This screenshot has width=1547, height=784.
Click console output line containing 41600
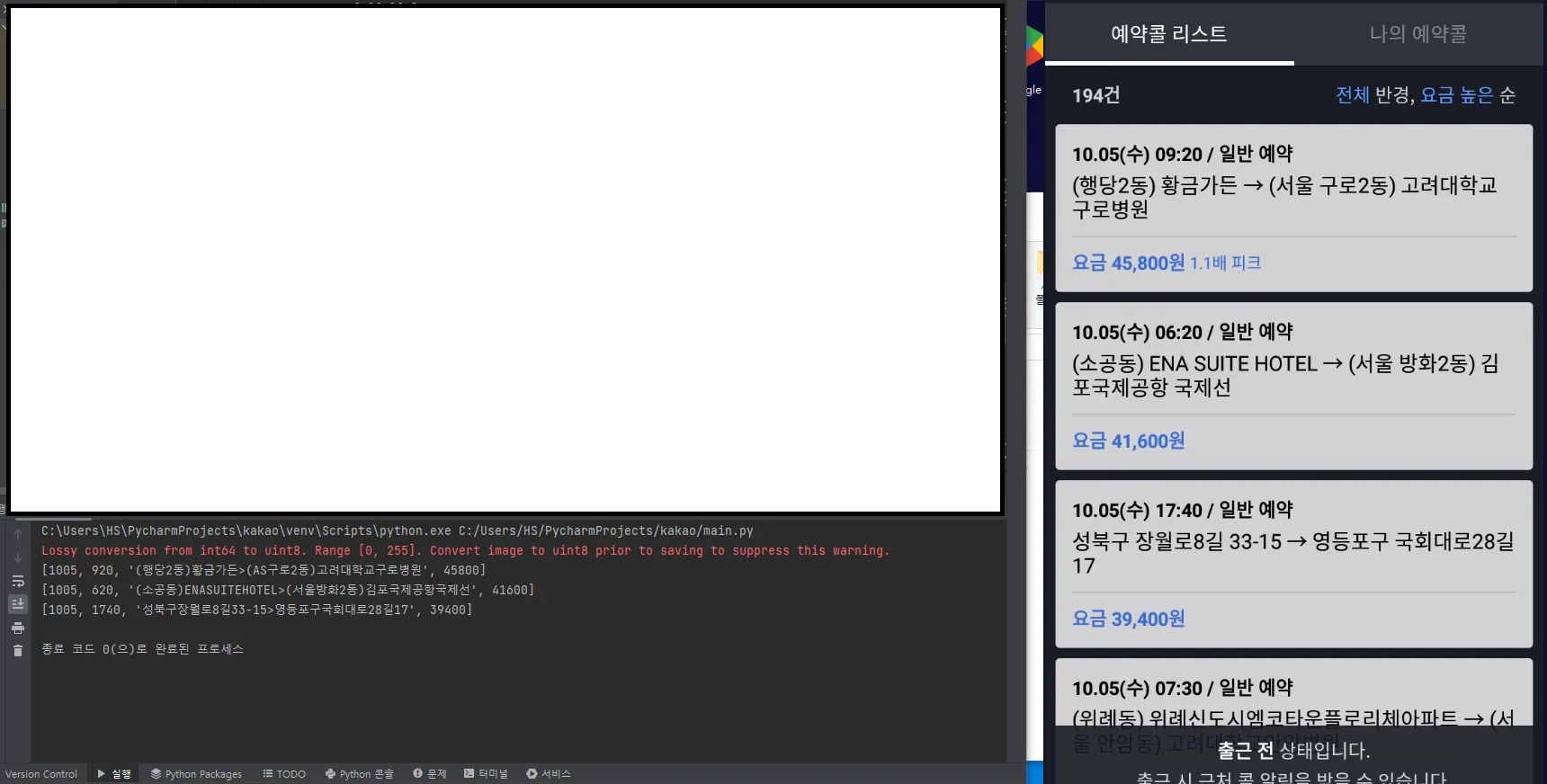click(288, 591)
